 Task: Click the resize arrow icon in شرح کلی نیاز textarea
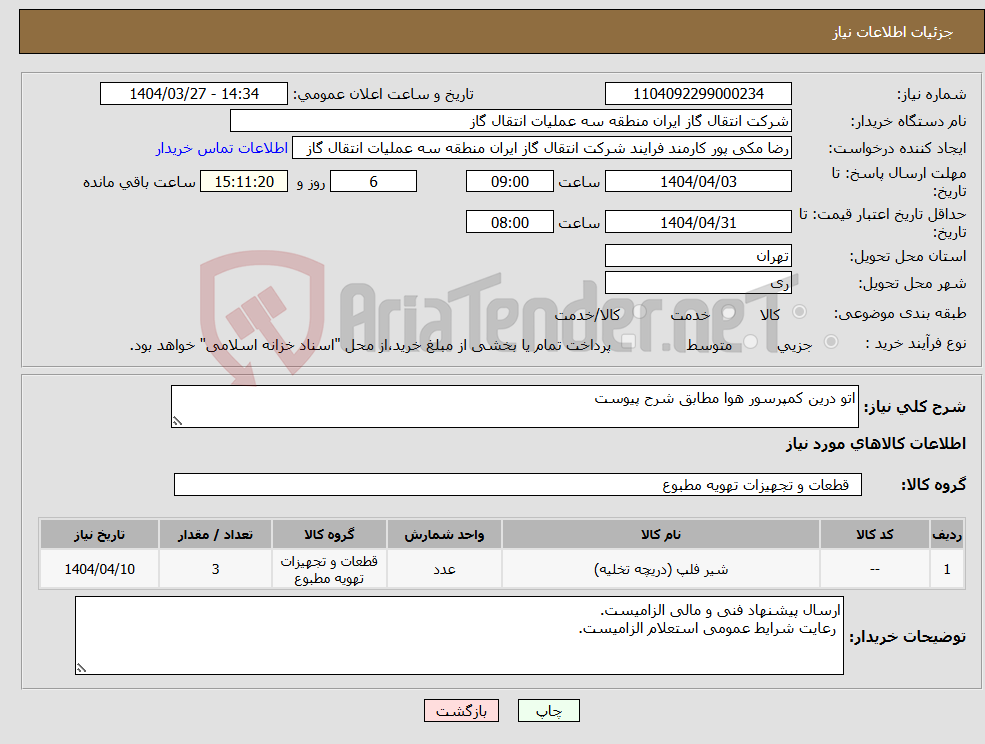pos(180,420)
